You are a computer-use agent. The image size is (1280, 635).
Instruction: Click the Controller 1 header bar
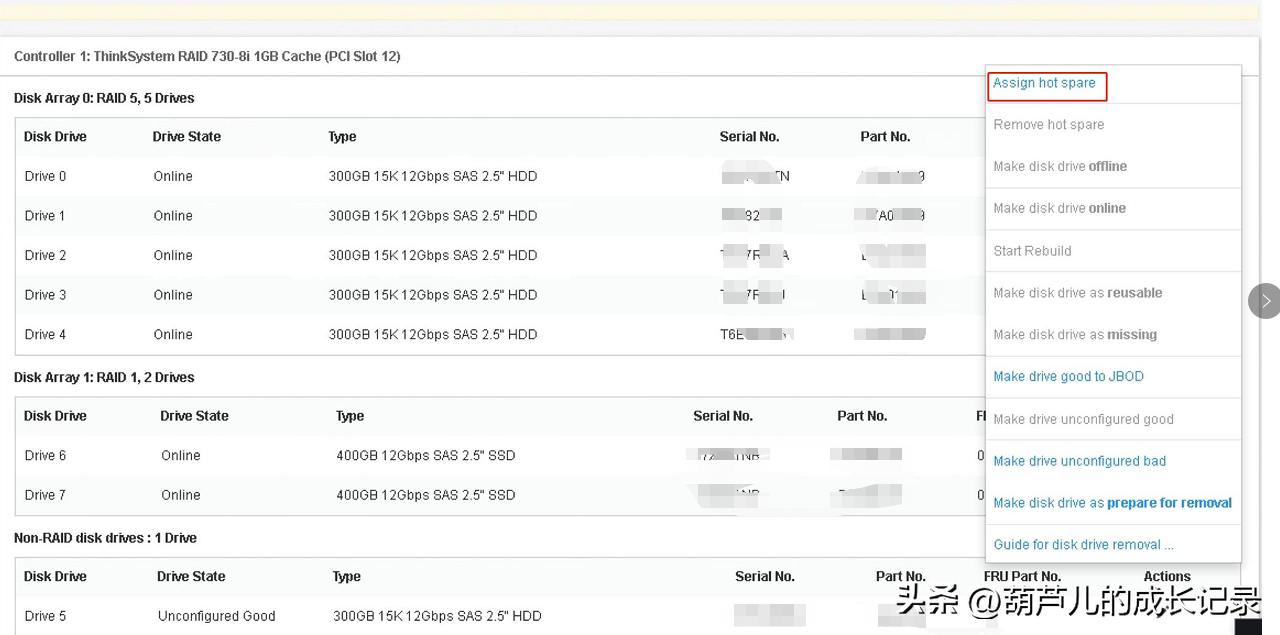pyautogui.click(x=207, y=56)
